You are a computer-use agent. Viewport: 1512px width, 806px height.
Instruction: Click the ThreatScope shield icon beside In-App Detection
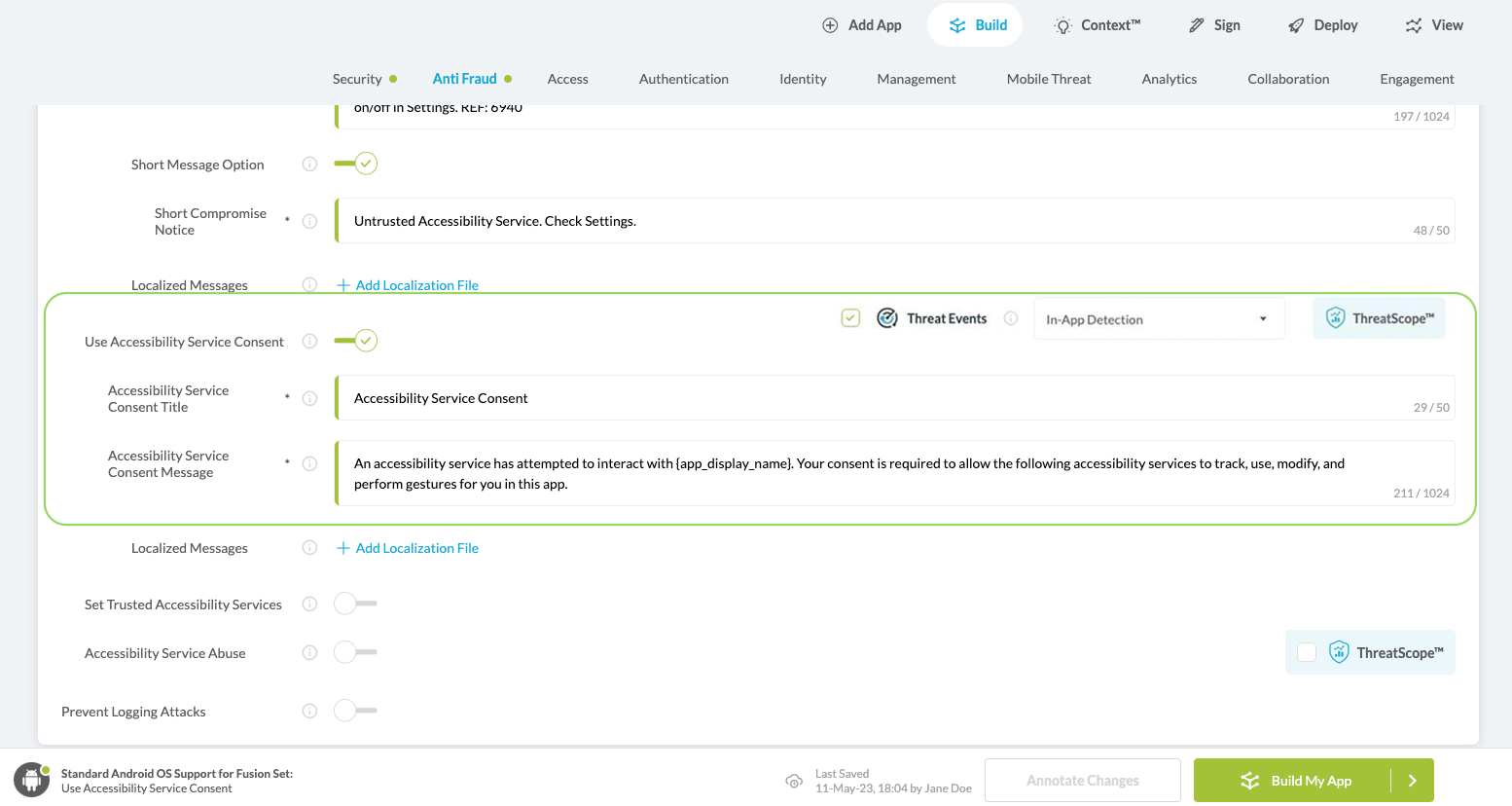click(1336, 318)
